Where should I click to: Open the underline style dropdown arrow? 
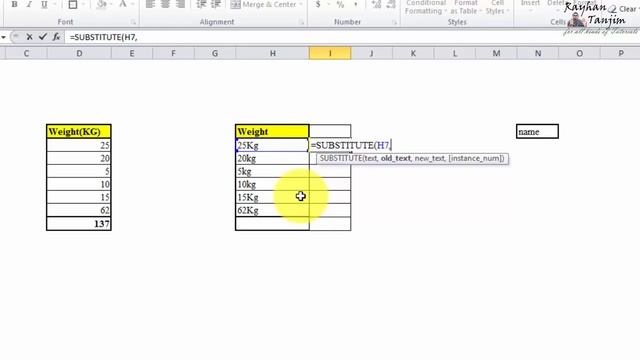coord(55,5)
